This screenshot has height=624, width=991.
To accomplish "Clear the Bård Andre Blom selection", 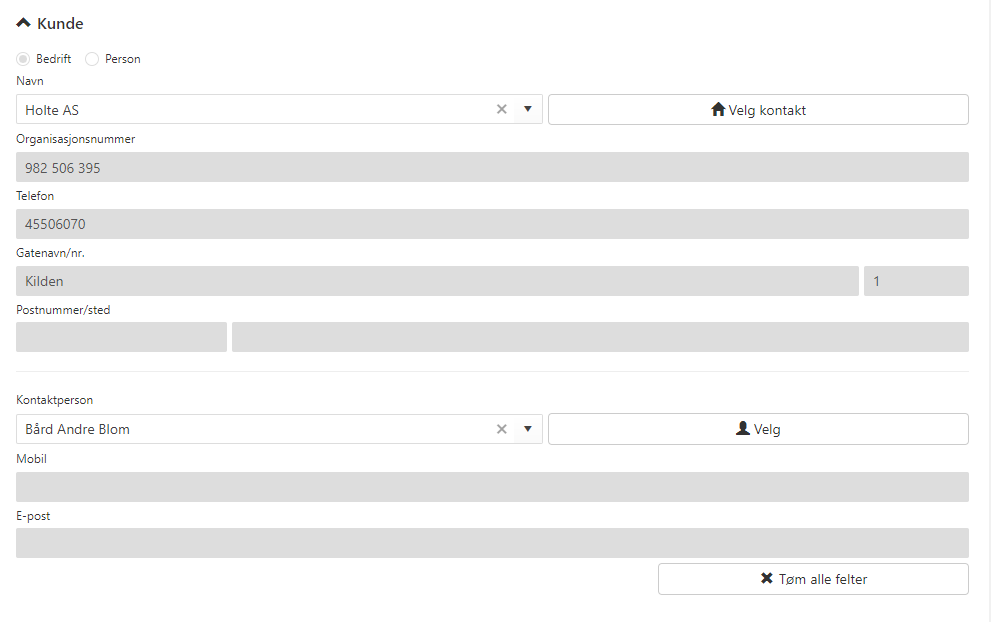I will click(x=502, y=430).
